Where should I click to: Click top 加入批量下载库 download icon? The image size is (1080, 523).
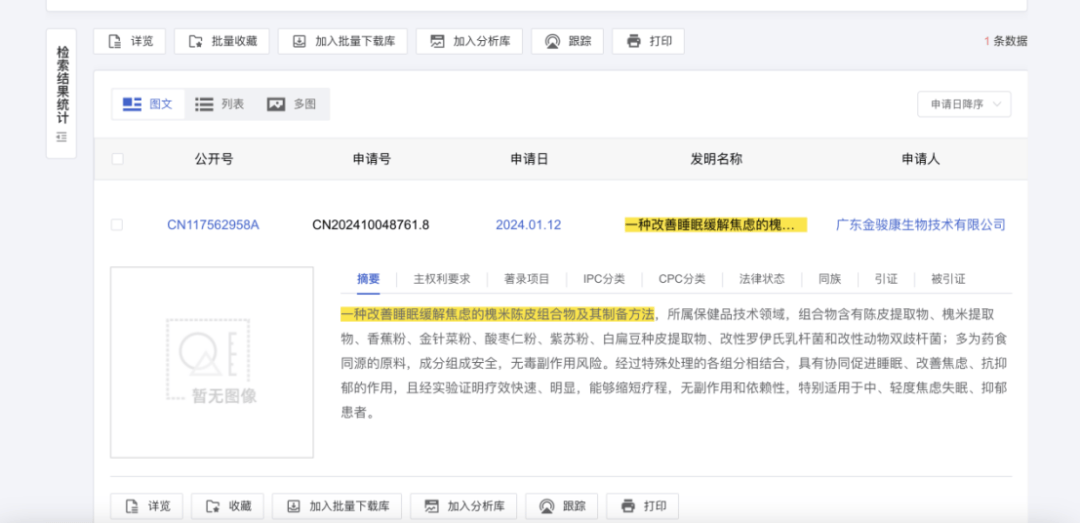click(299, 41)
